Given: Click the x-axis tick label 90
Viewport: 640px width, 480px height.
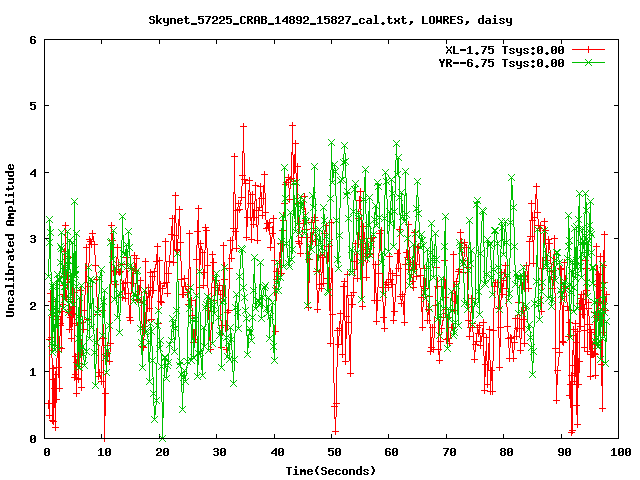Looking at the screenshot, I should [x=564, y=452].
